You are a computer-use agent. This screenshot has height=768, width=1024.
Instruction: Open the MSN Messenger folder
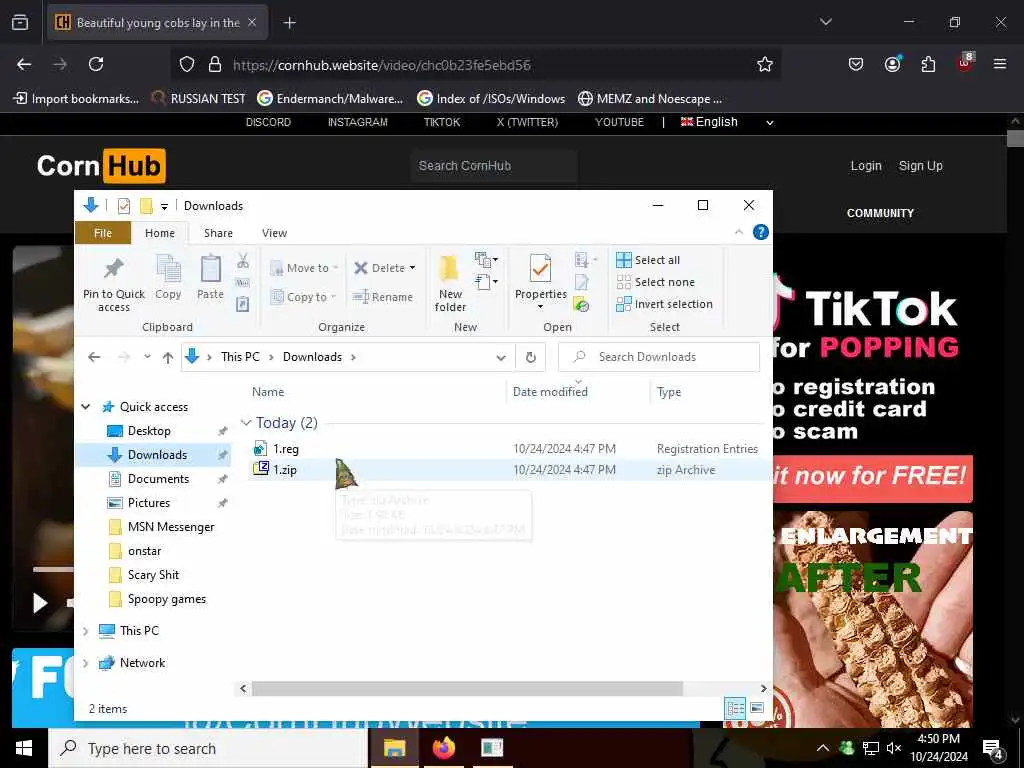click(171, 527)
